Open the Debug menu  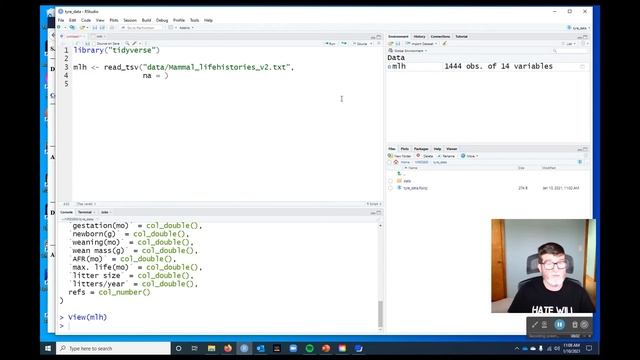point(162,20)
